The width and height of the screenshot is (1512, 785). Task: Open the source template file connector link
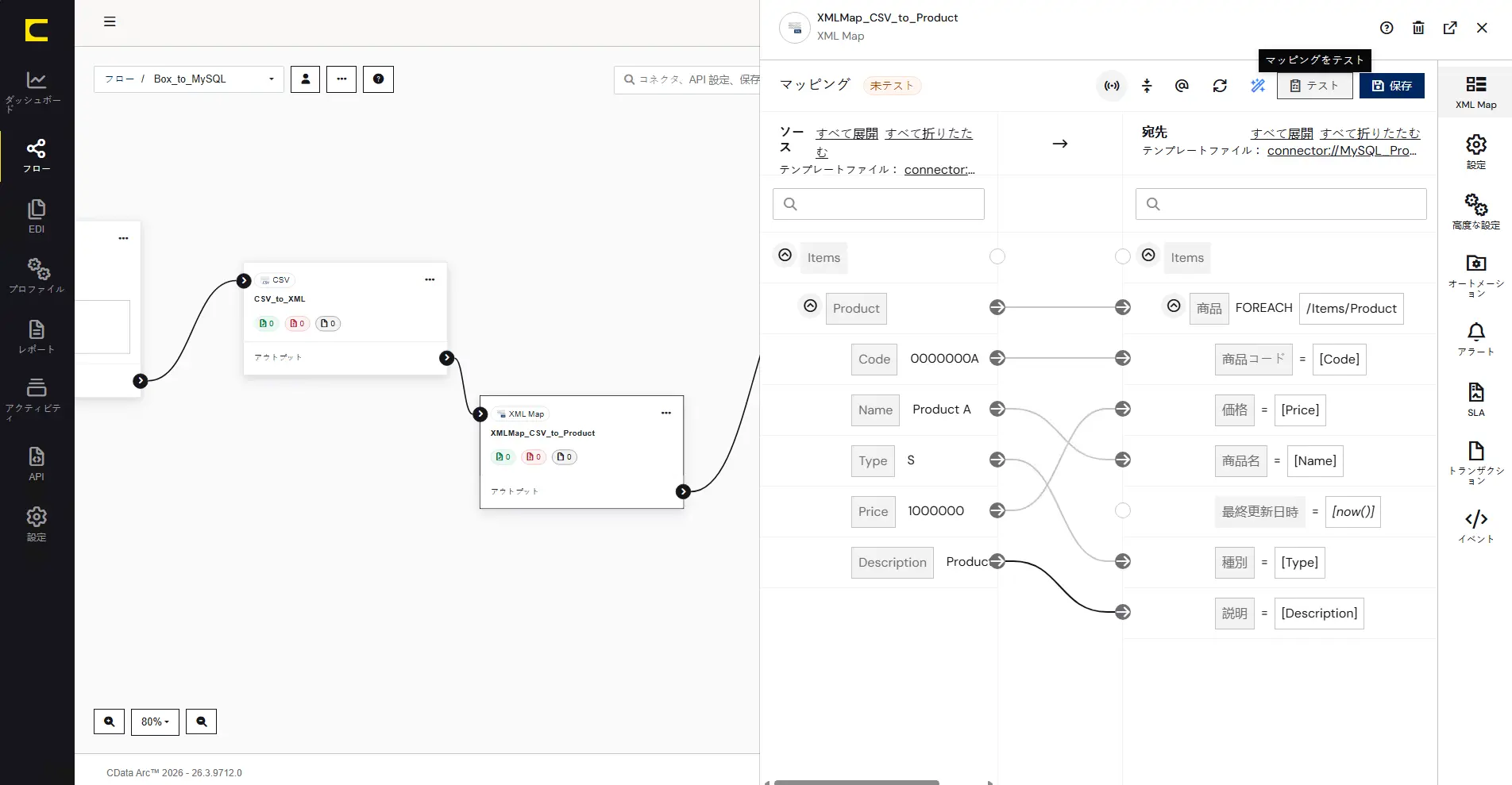tap(939, 170)
